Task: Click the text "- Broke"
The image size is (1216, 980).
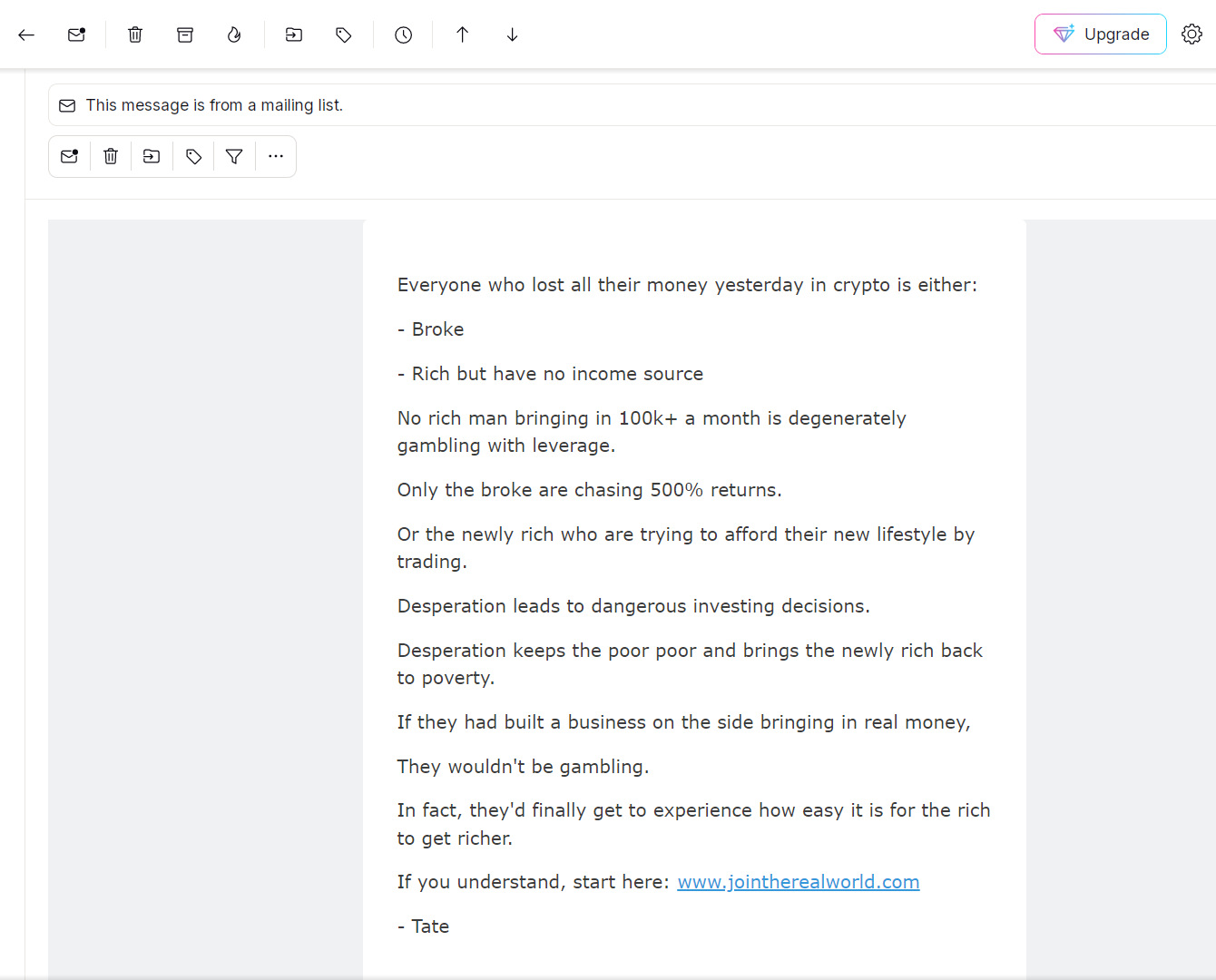Action: pos(431,329)
